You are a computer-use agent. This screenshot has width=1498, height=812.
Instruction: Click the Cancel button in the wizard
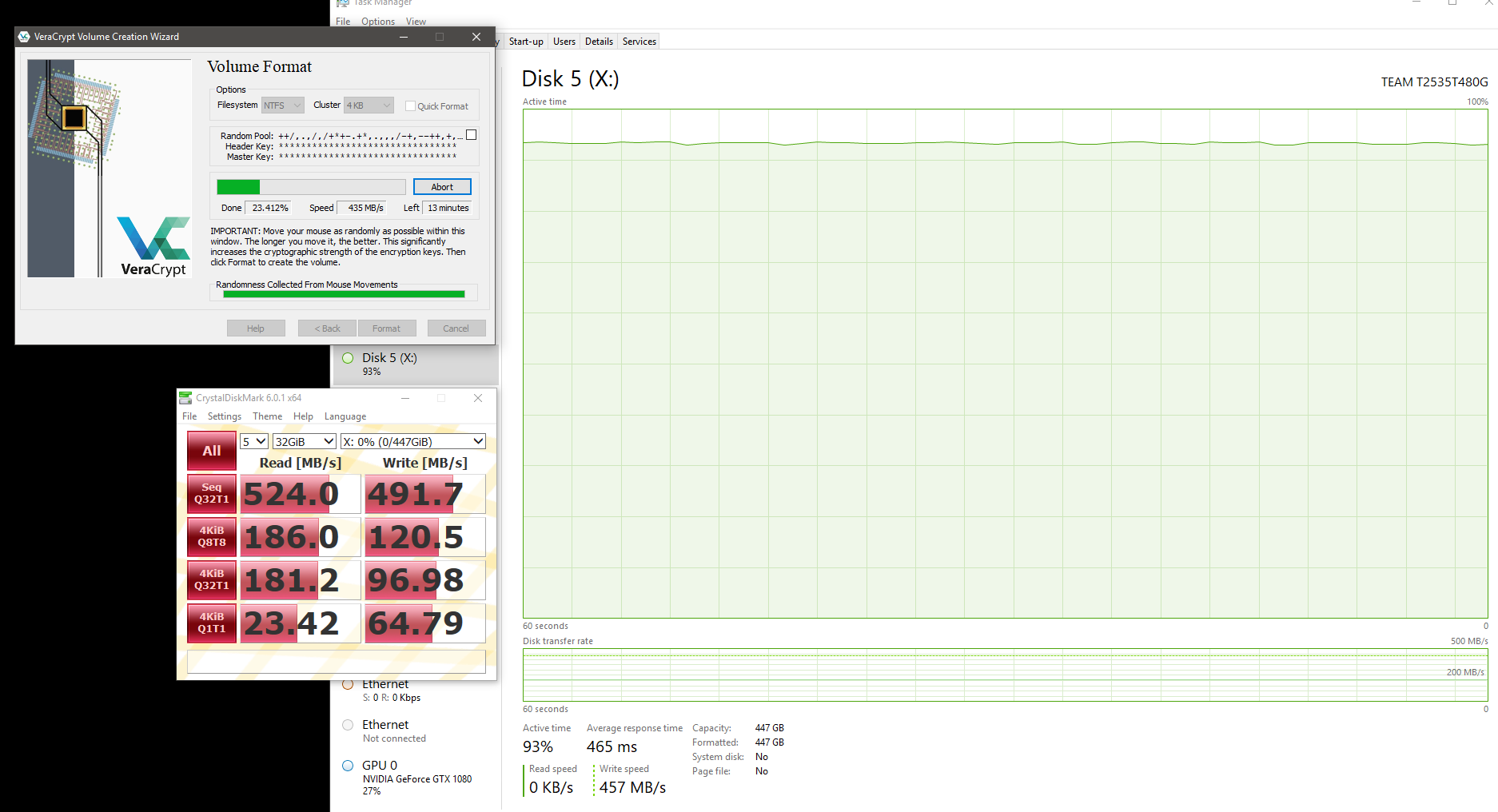[456, 328]
